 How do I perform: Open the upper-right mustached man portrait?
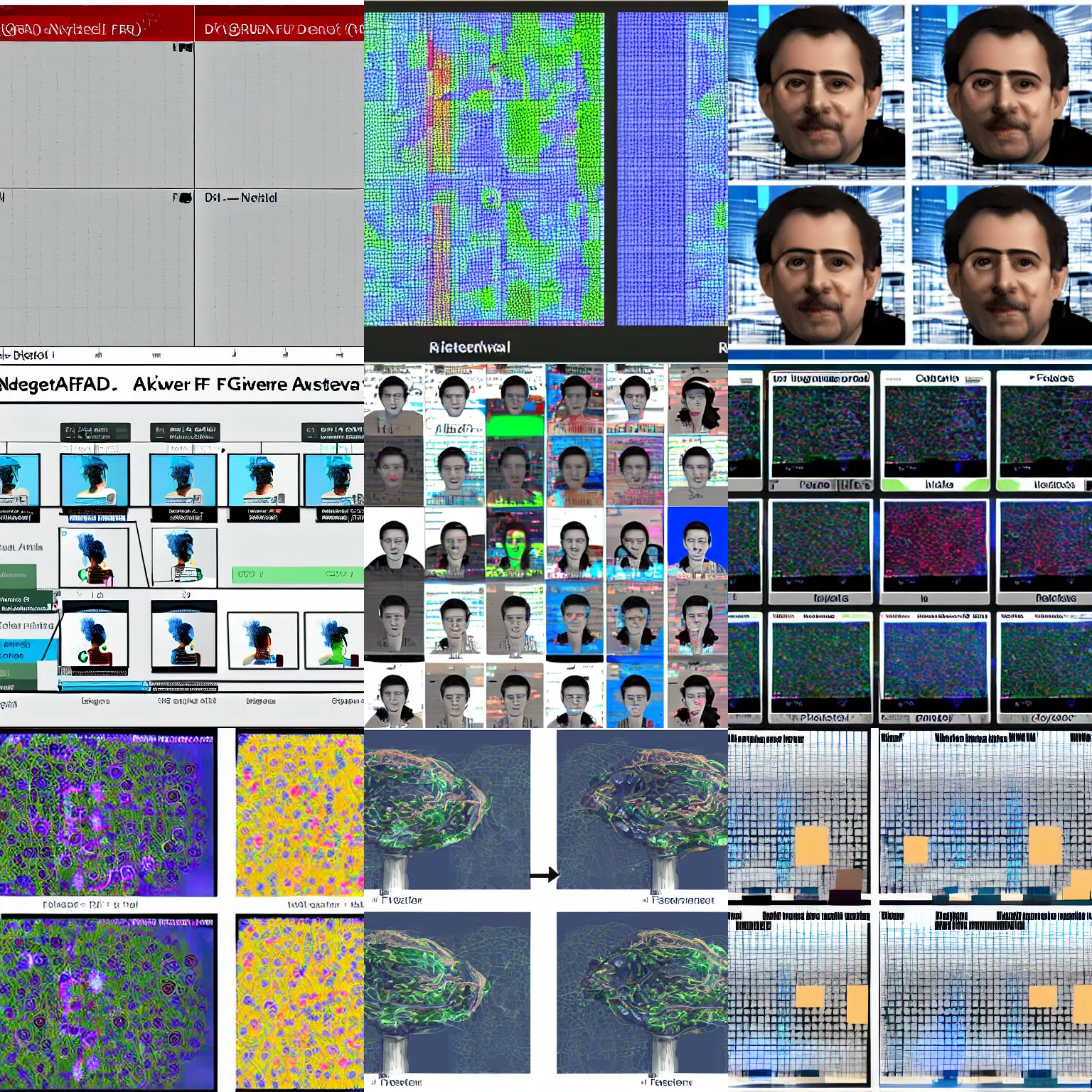pyautogui.click(x=1002, y=92)
